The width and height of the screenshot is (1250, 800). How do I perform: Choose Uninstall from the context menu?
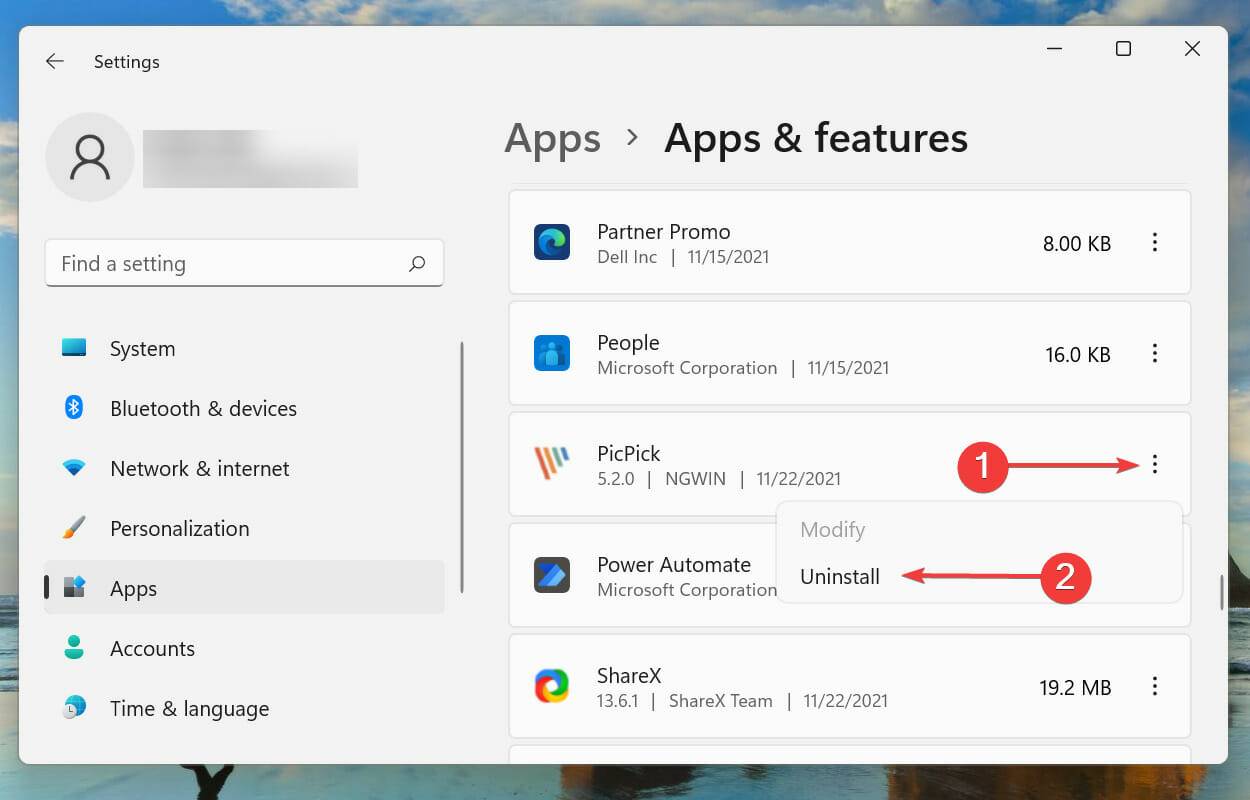point(840,577)
